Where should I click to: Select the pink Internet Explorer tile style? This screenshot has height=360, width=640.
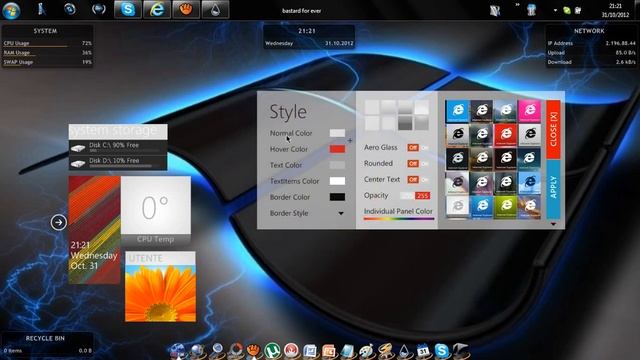coord(529,111)
